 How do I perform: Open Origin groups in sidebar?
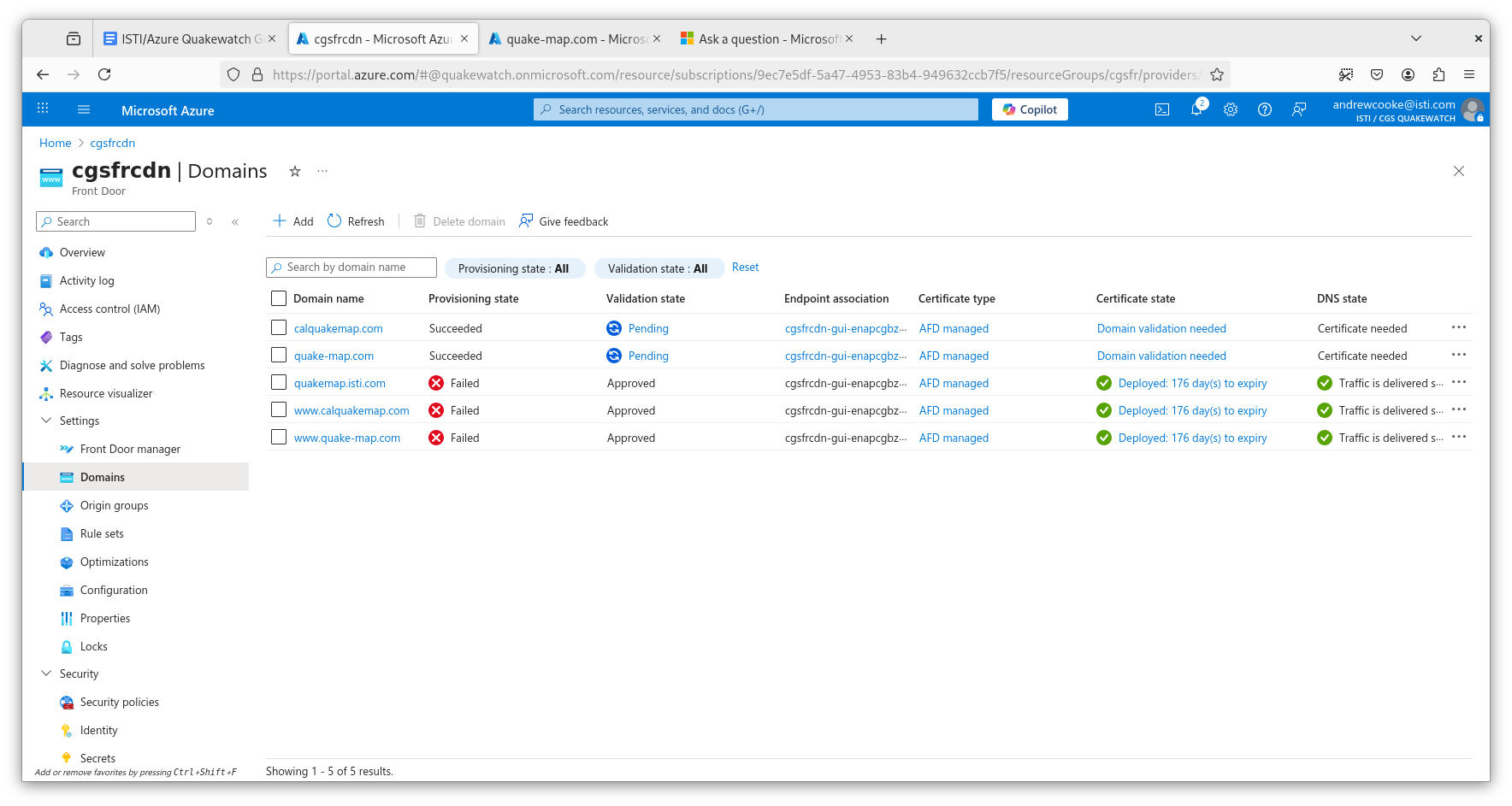click(x=114, y=505)
